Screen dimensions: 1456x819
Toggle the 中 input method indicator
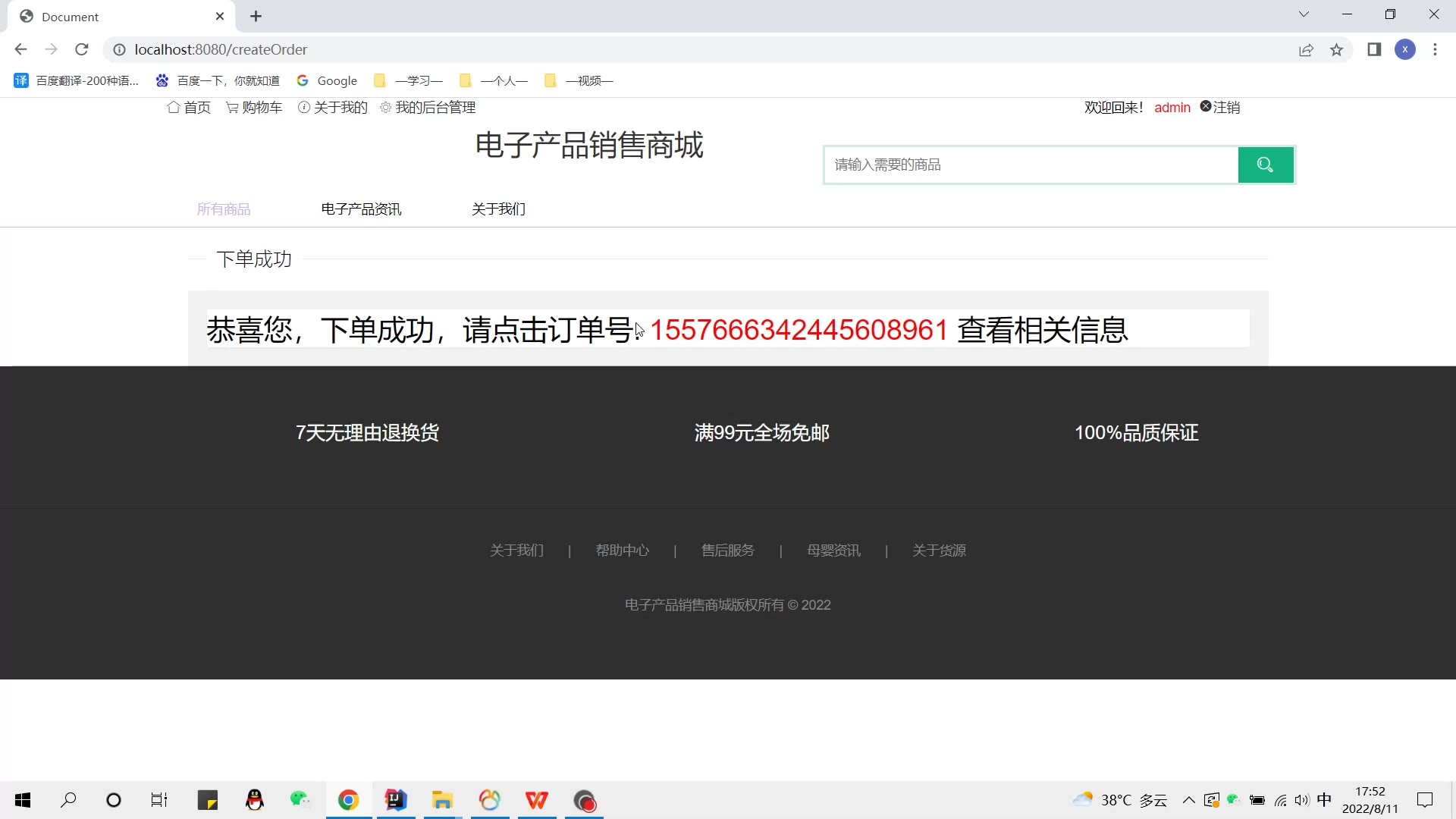click(x=1324, y=800)
